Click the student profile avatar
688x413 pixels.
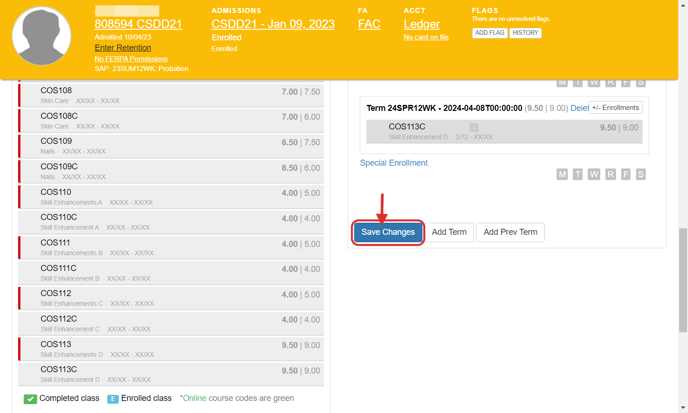(41, 36)
